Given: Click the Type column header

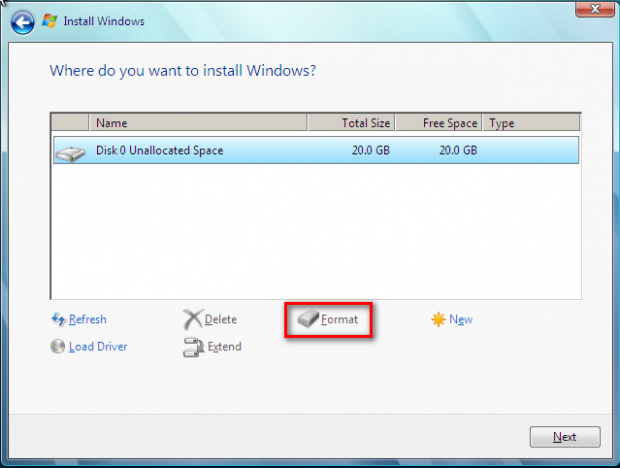Looking at the screenshot, I should (531, 123).
